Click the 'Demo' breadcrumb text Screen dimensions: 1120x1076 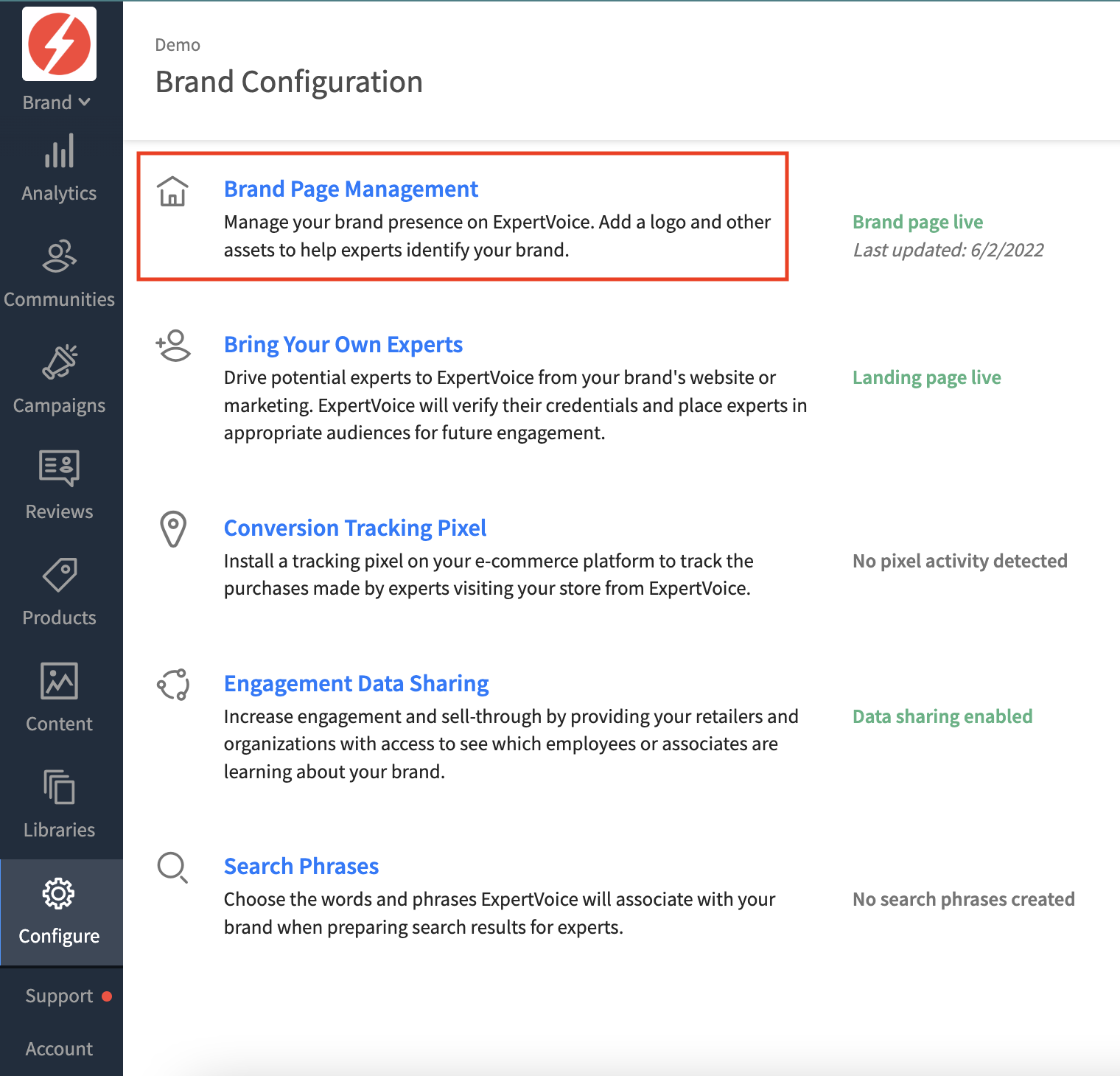[x=178, y=45]
